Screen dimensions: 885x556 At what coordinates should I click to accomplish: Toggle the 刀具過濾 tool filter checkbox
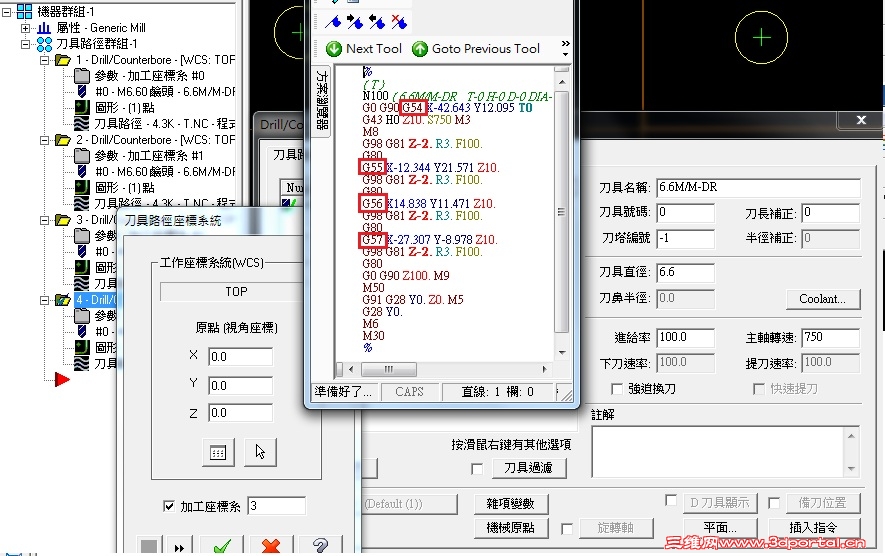477,469
